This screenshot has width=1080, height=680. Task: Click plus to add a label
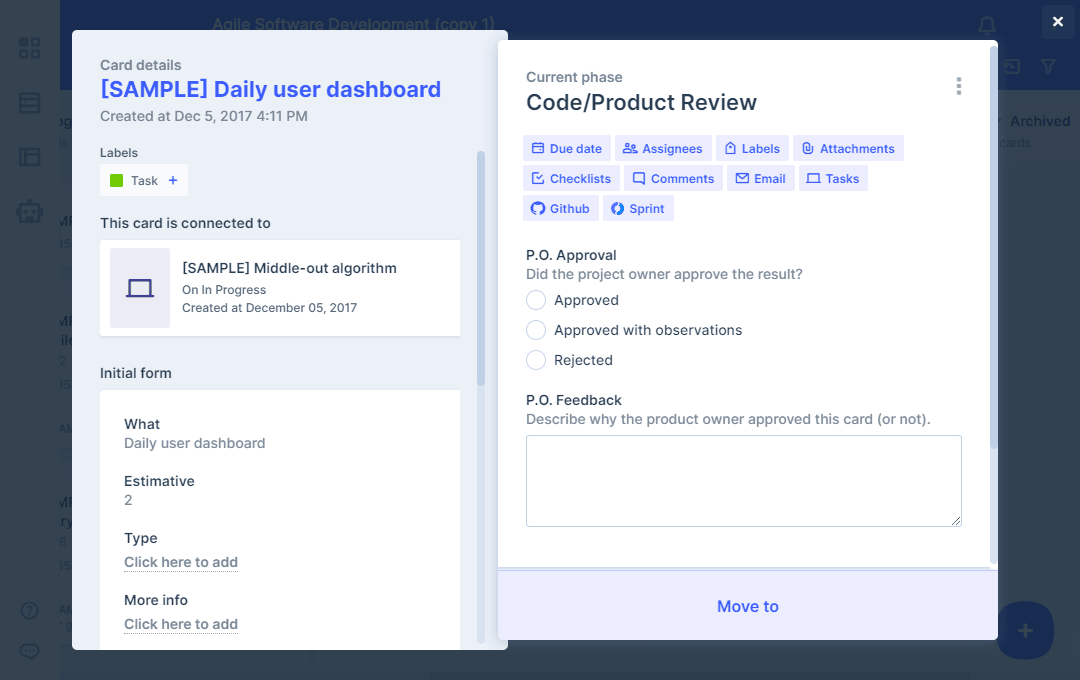173,181
